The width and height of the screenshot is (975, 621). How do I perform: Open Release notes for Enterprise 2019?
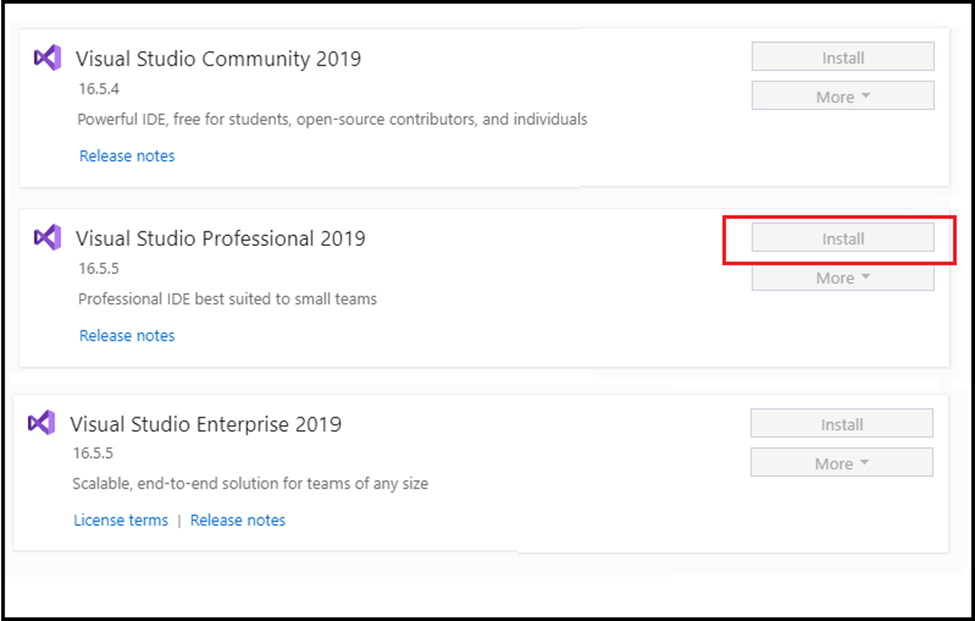(x=238, y=520)
